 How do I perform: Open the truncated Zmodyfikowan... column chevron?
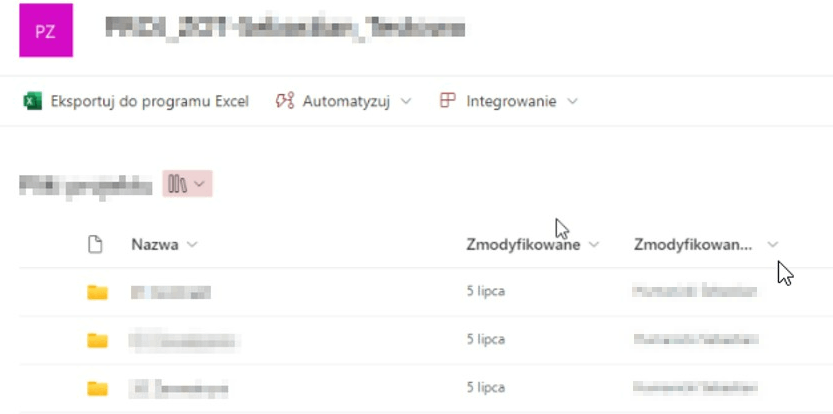click(x=772, y=245)
